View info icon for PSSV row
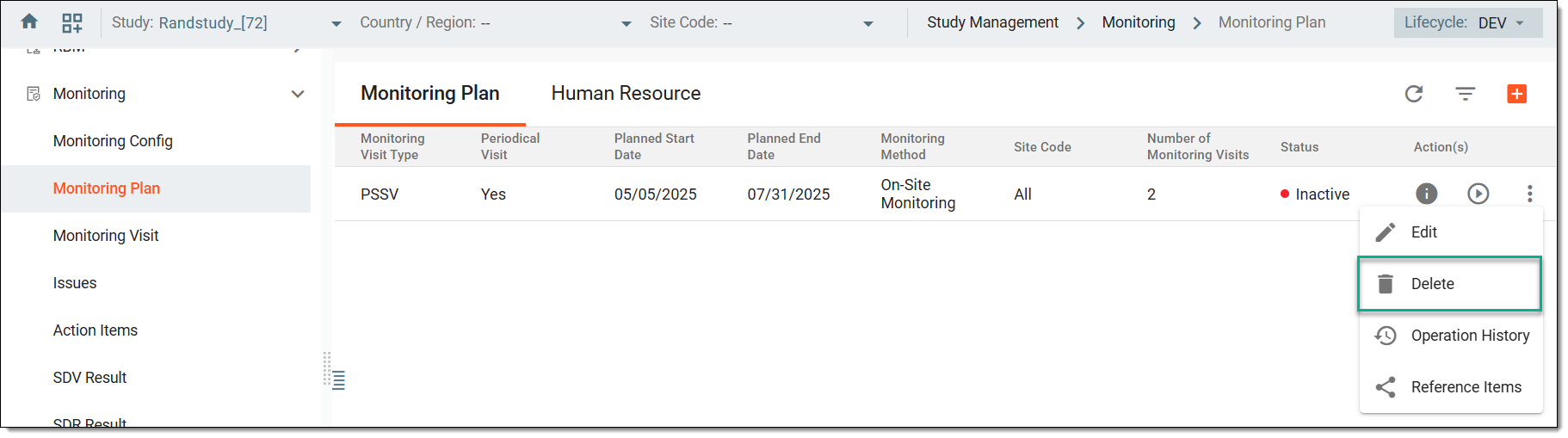Viewport: 1568px width, 438px height. [x=1427, y=194]
